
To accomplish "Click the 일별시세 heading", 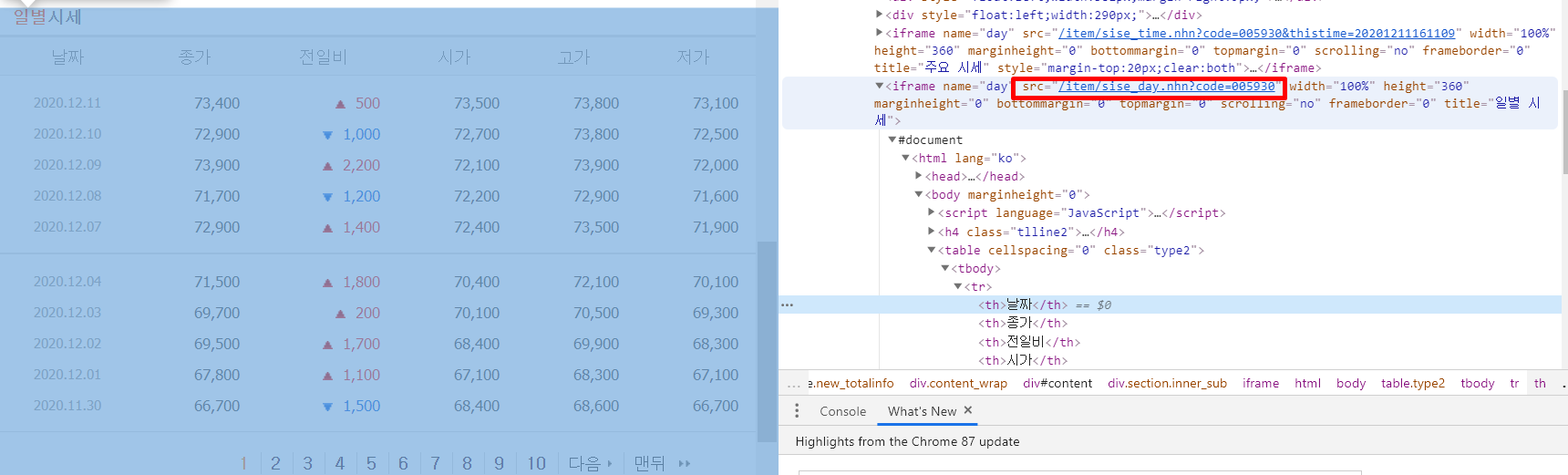I will (x=47, y=16).
